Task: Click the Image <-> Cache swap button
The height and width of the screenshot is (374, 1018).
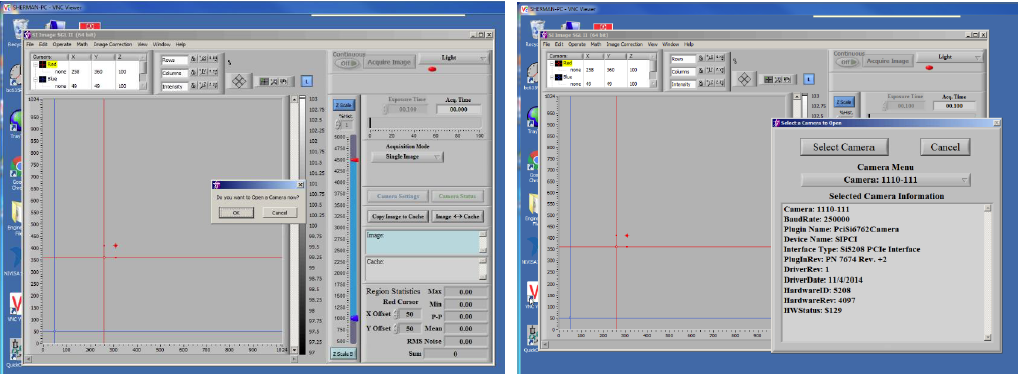Action: (458, 216)
